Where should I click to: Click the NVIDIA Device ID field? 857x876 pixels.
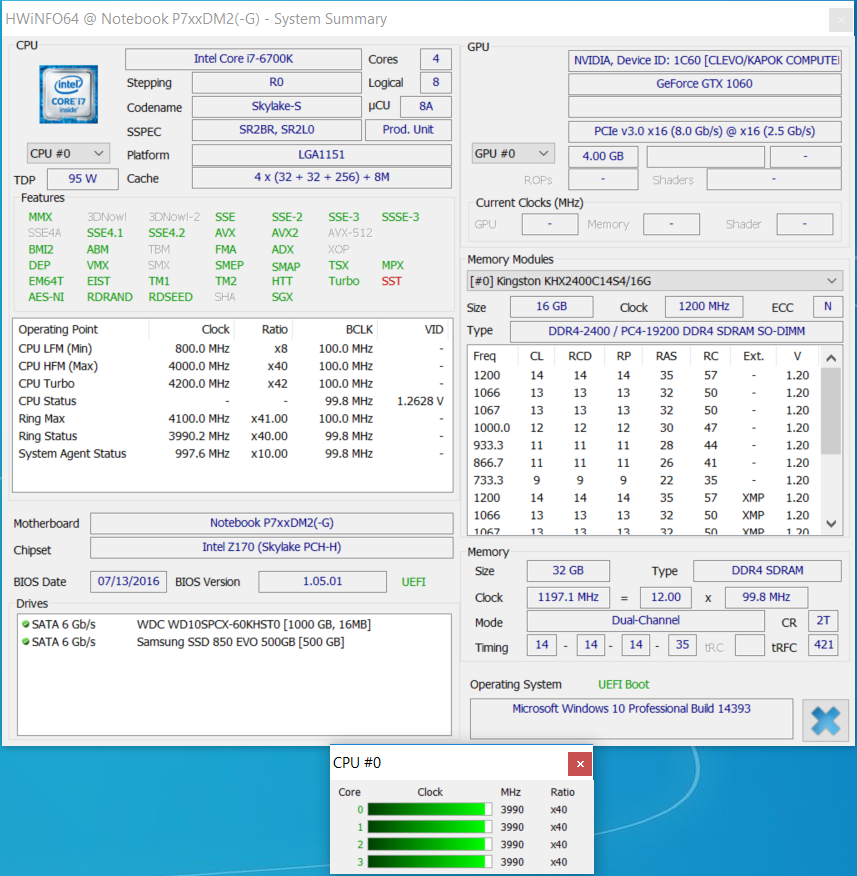click(x=704, y=60)
